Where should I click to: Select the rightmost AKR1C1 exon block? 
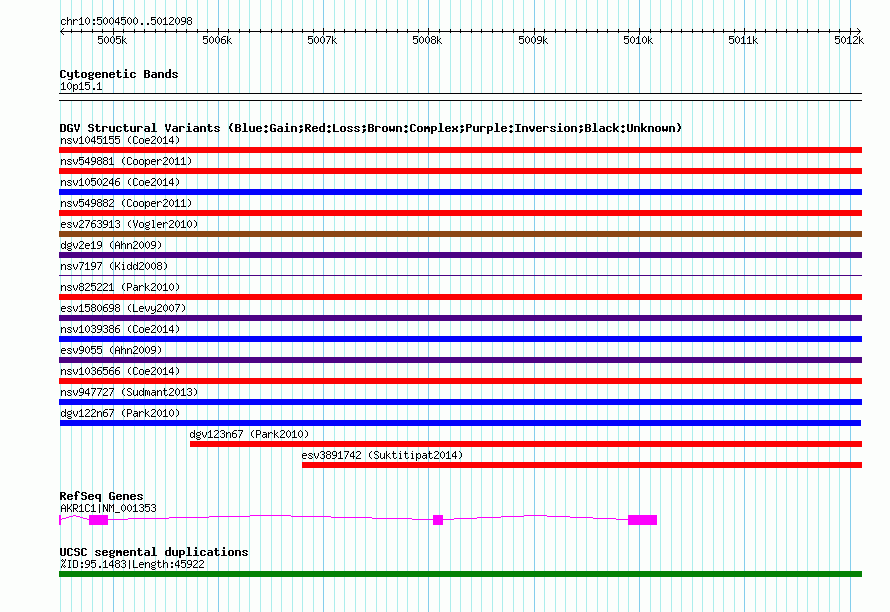pyautogui.click(x=643, y=520)
